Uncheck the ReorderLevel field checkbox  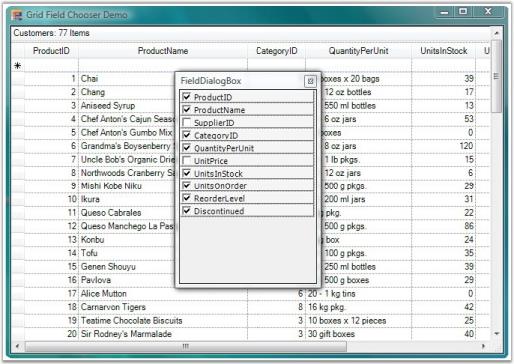187,198
